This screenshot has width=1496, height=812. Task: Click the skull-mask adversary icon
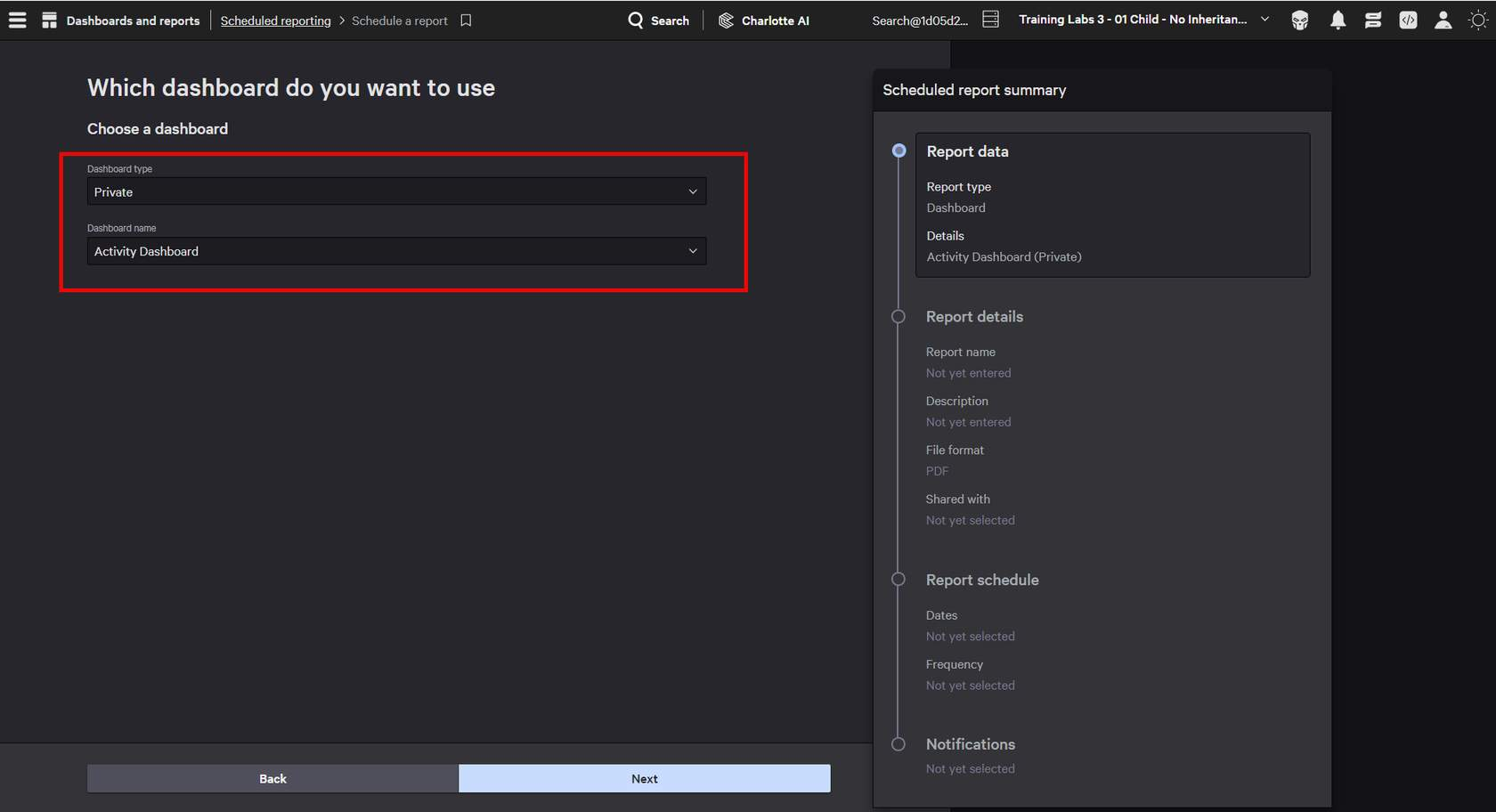[1300, 20]
